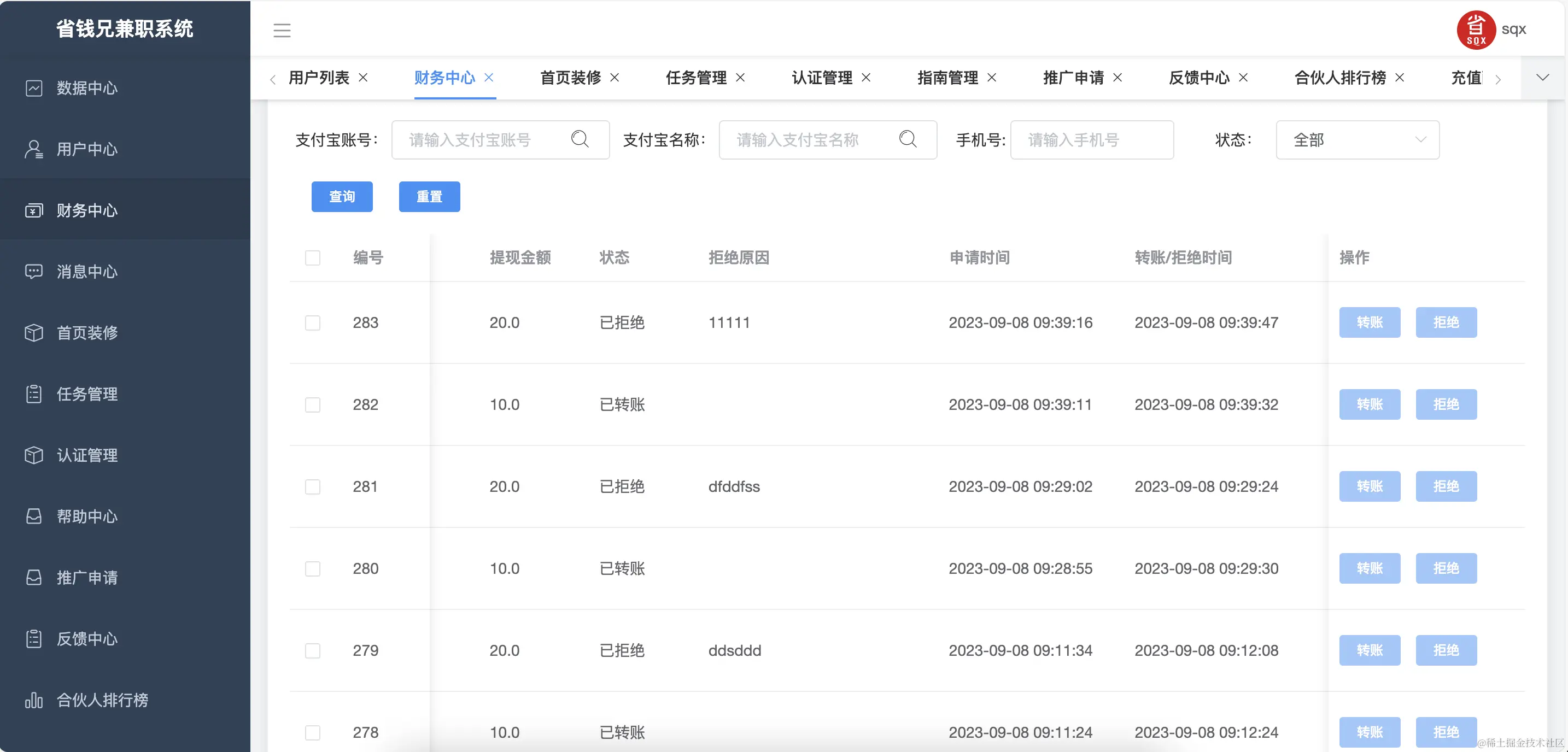Close the 合伙人排行榜 tab
The height and width of the screenshot is (752, 1568).
[1400, 77]
